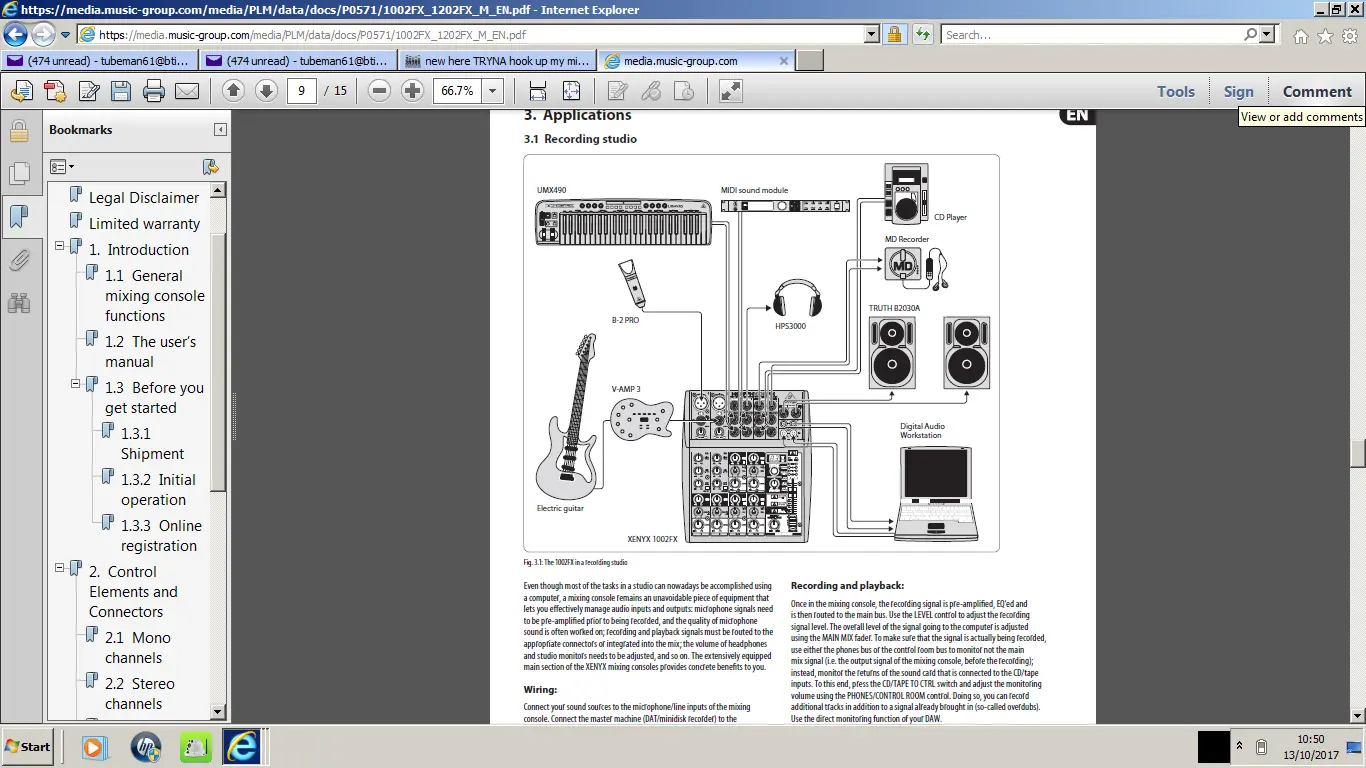Screen dimensions: 1366x768
Task: Switch to read mode full-screen icon
Action: tap(731, 91)
